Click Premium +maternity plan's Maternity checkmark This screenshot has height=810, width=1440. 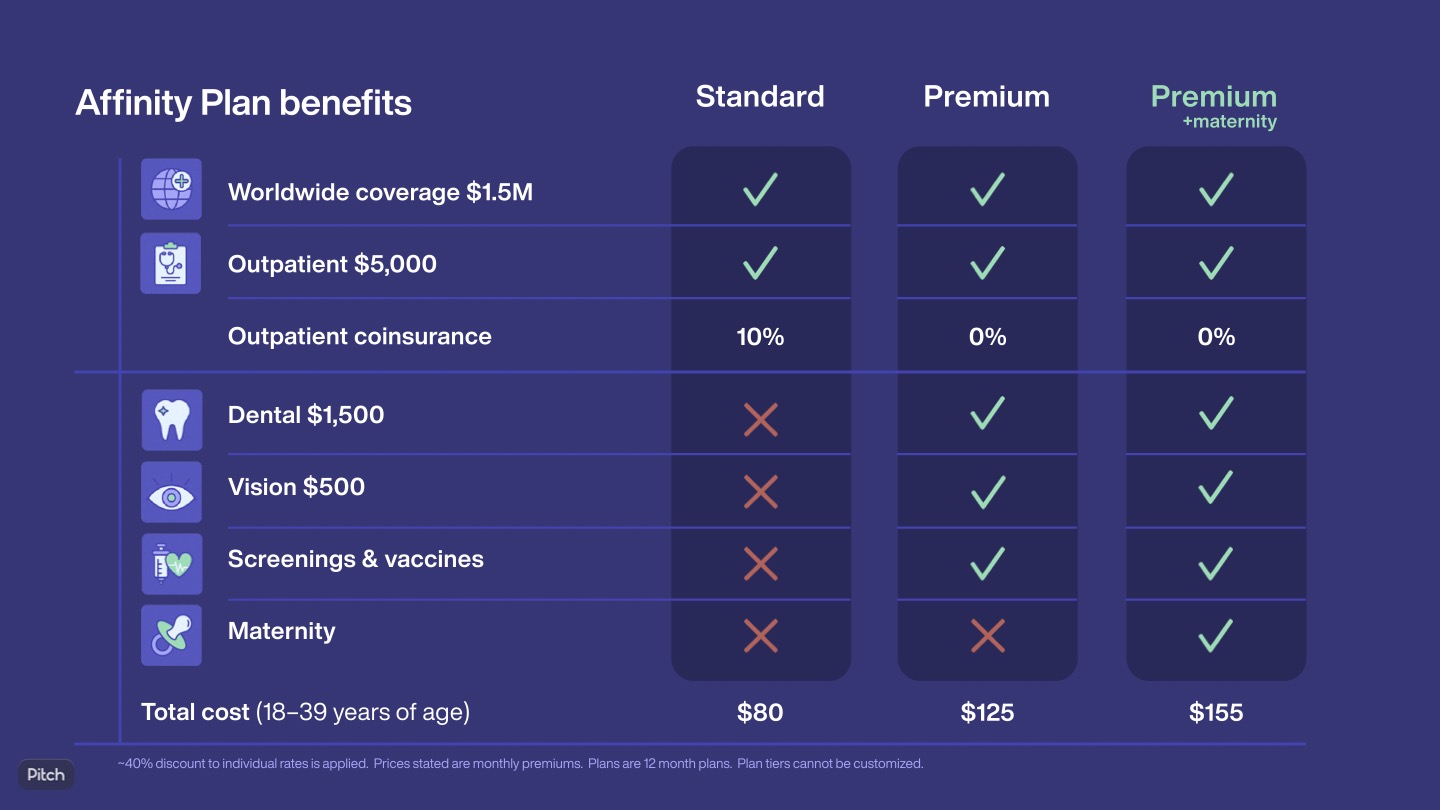point(1215,635)
